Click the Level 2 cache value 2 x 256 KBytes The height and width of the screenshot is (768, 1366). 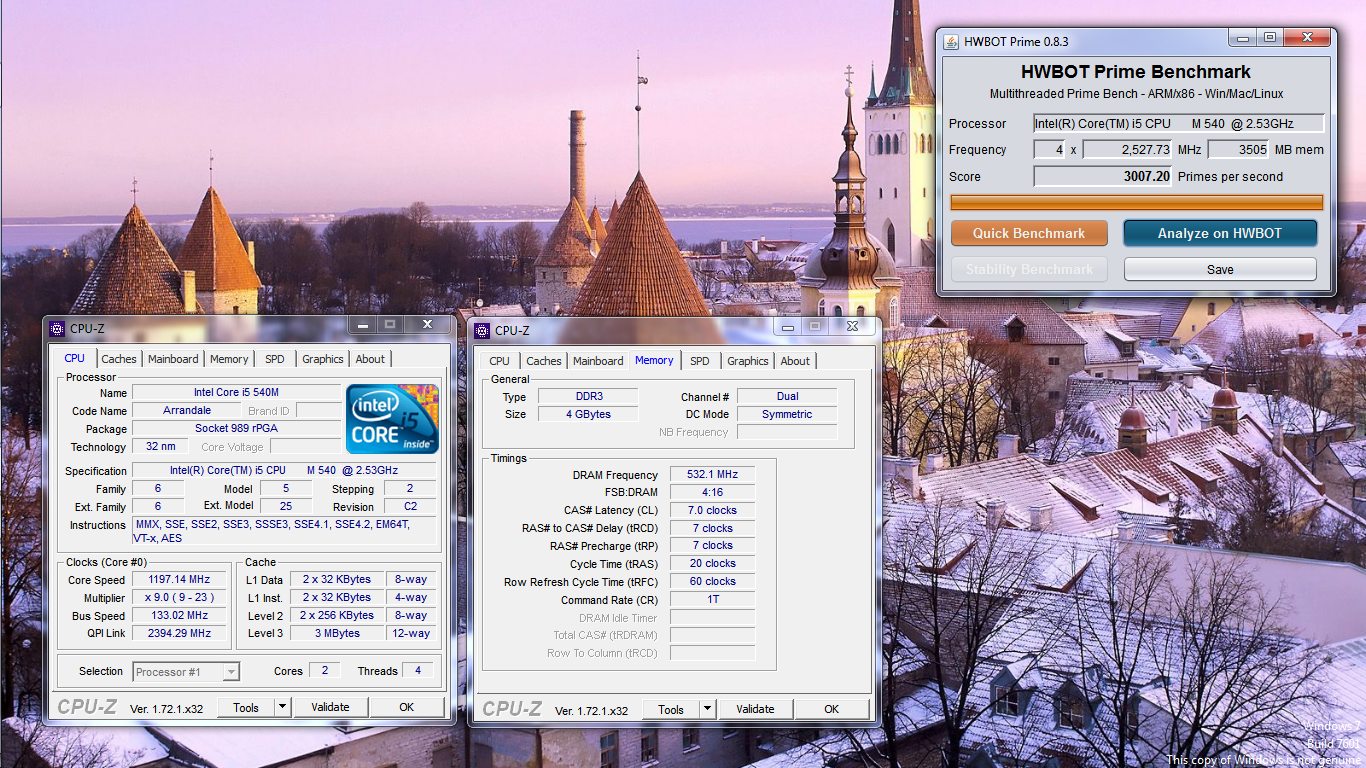tap(336, 616)
